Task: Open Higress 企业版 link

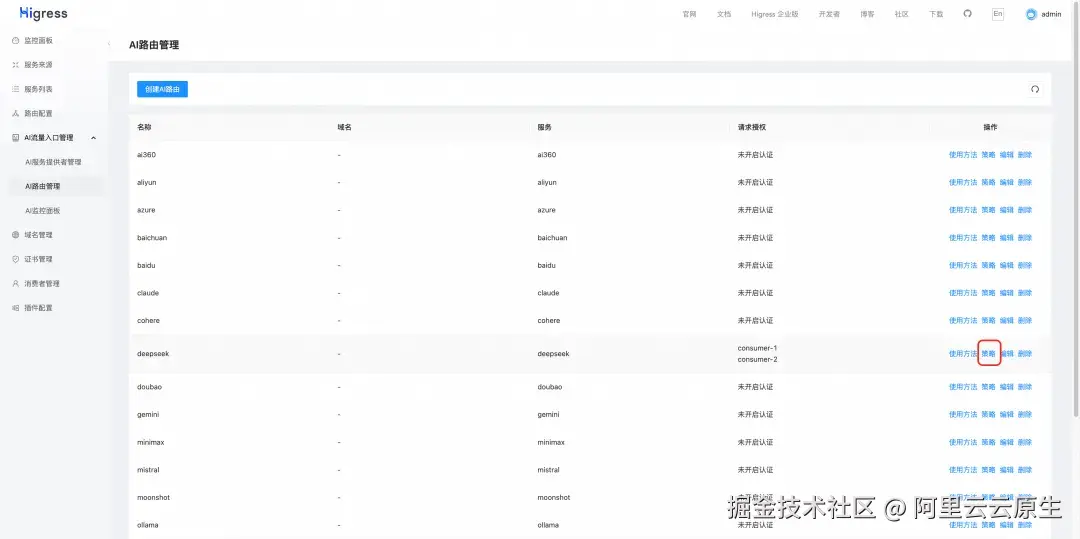Action: tap(775, 14)
